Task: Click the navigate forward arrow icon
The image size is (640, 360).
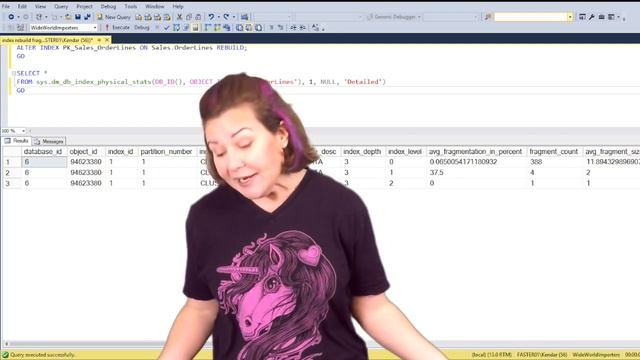Action: tap(26, 17)
